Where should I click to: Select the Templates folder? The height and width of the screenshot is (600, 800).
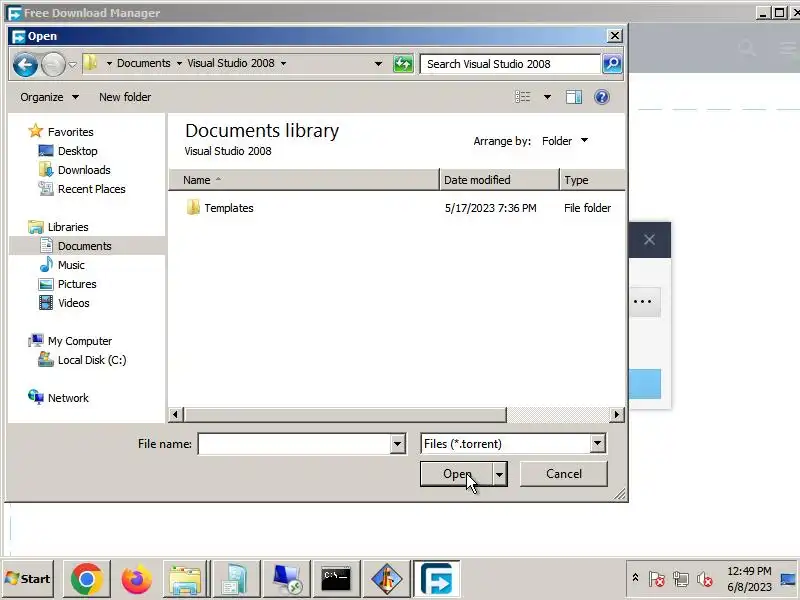pos(229,208)
